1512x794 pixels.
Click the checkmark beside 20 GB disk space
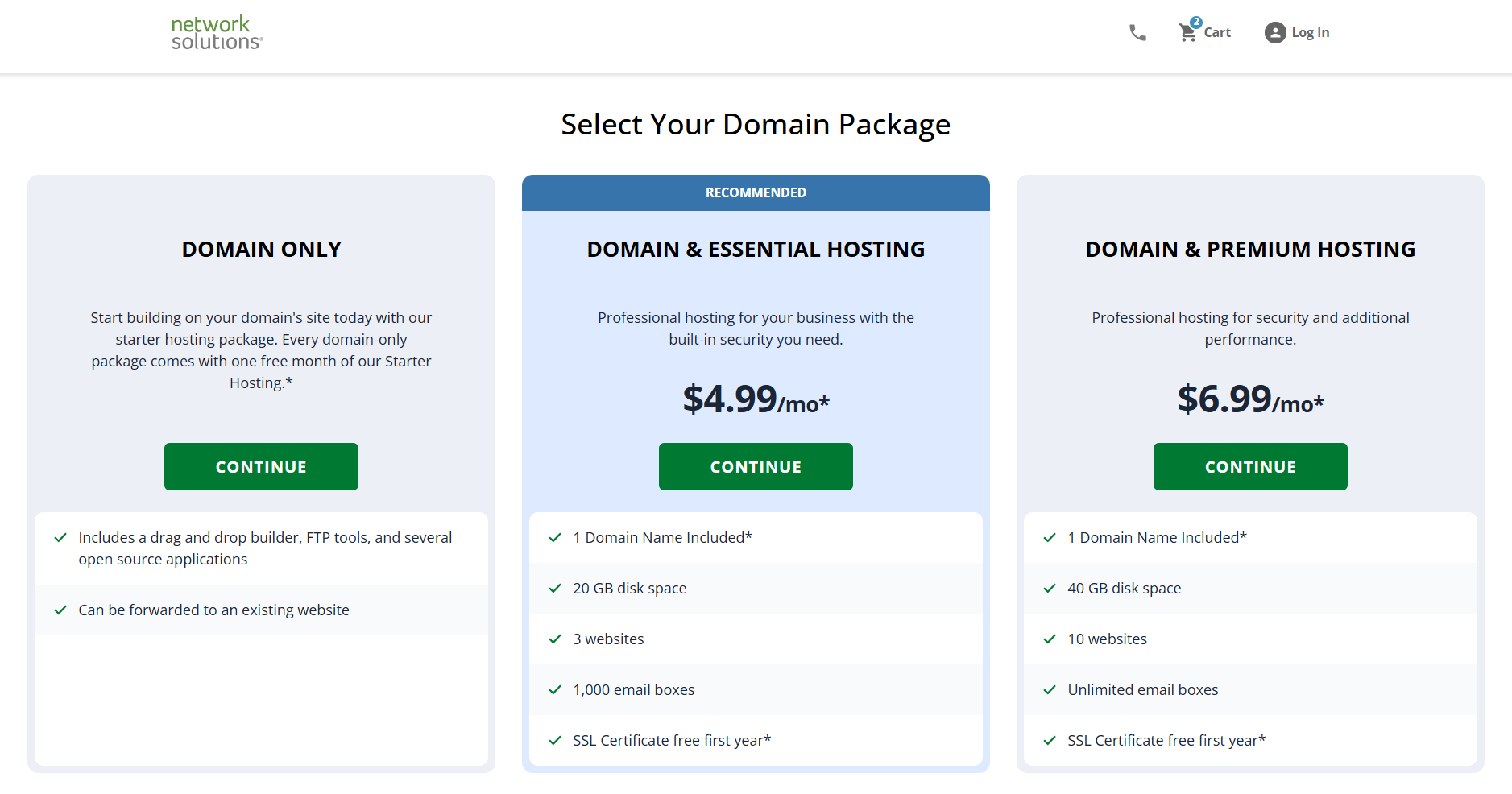coord(554,588)
